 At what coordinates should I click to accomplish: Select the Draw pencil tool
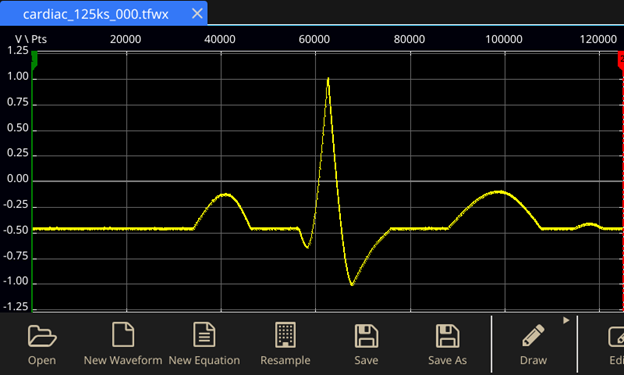tap(533, 344)
